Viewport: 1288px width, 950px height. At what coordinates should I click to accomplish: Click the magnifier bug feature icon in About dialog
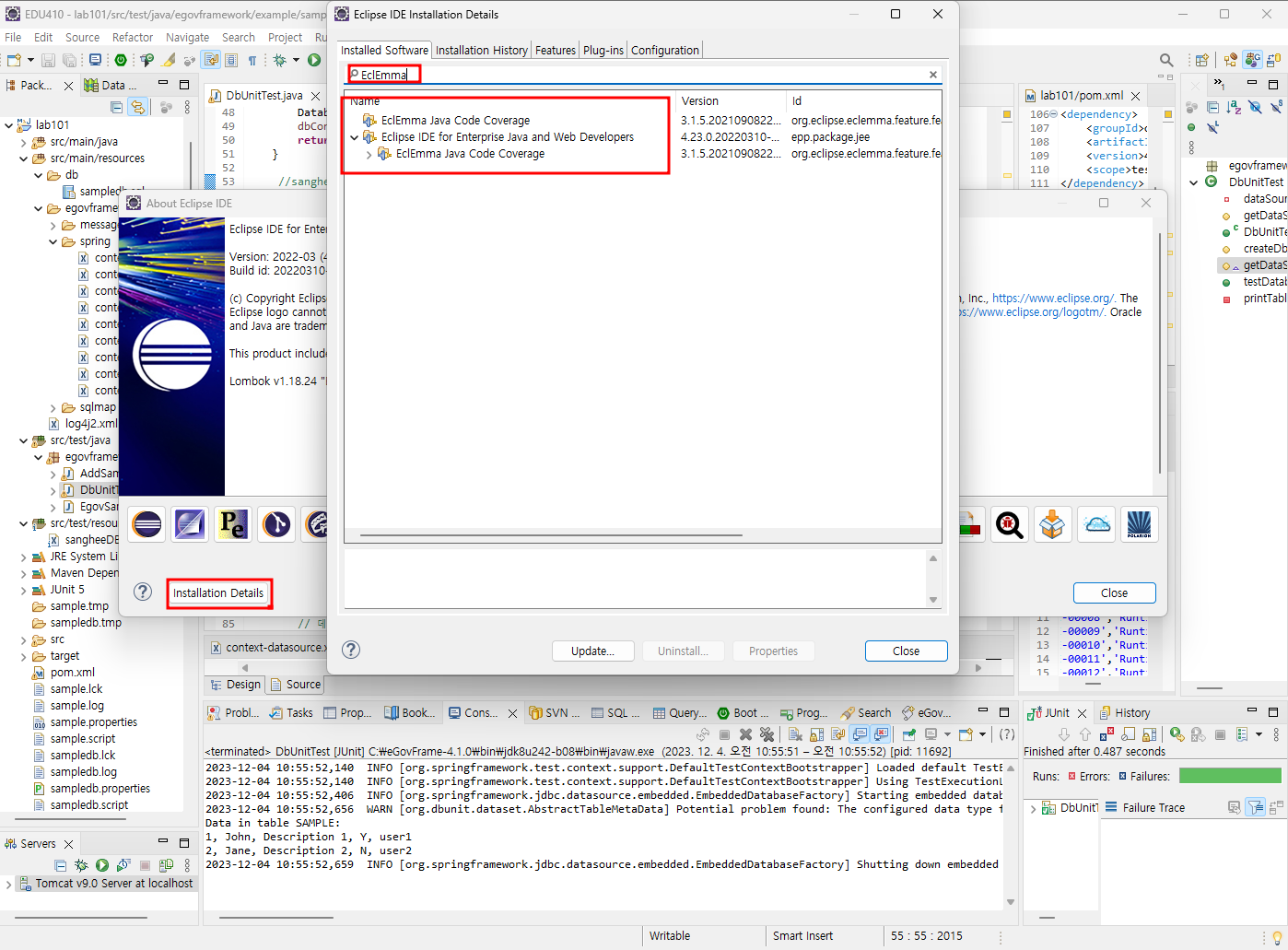1010,524
